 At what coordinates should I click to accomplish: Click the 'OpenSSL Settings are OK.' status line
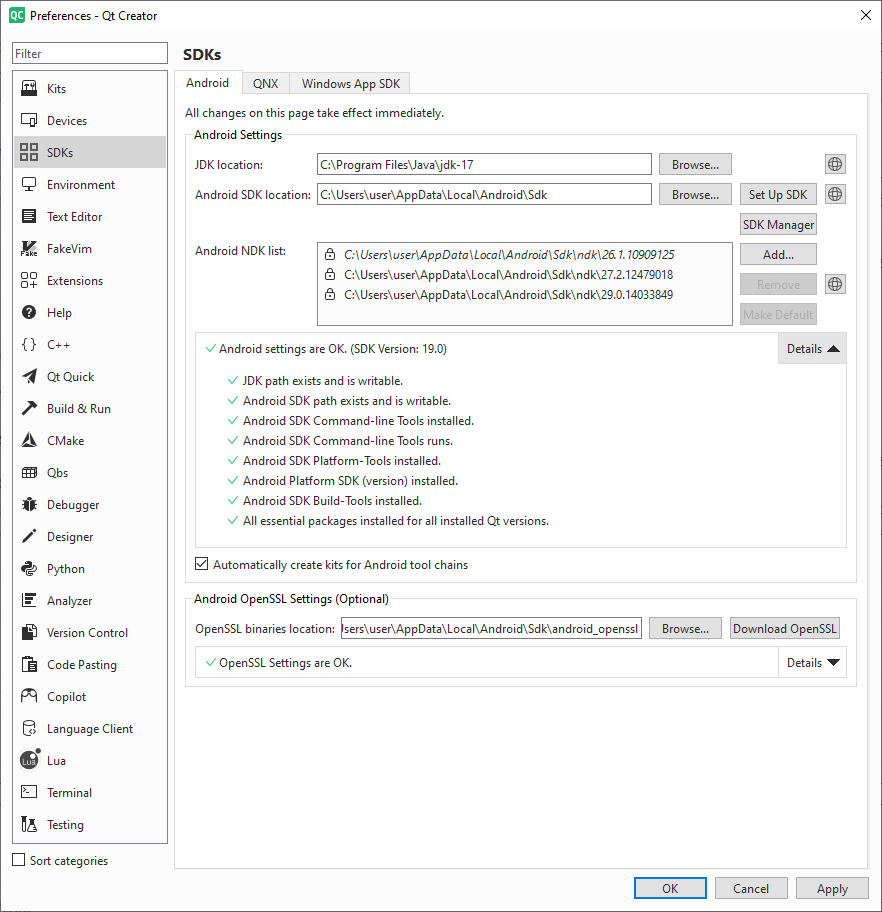[279, 662]
